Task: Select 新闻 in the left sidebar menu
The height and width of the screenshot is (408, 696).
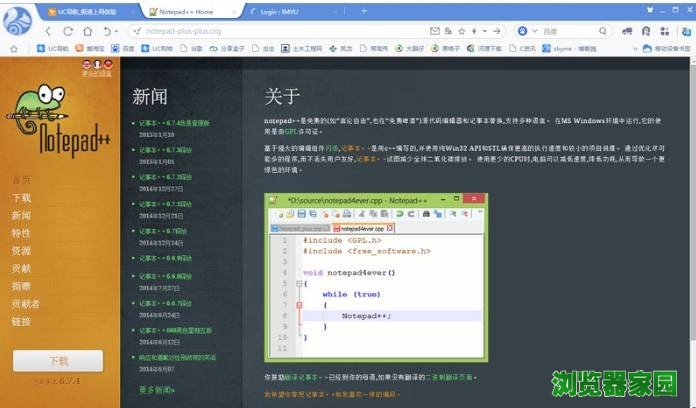Action: [x=21, y=216]
